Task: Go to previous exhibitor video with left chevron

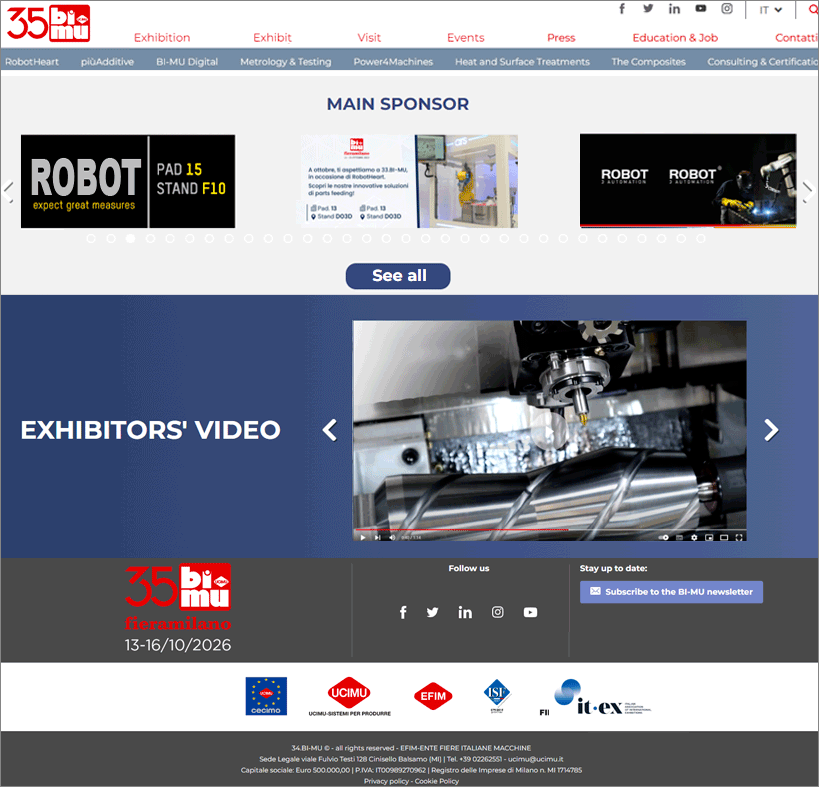Action: (329, 430)
